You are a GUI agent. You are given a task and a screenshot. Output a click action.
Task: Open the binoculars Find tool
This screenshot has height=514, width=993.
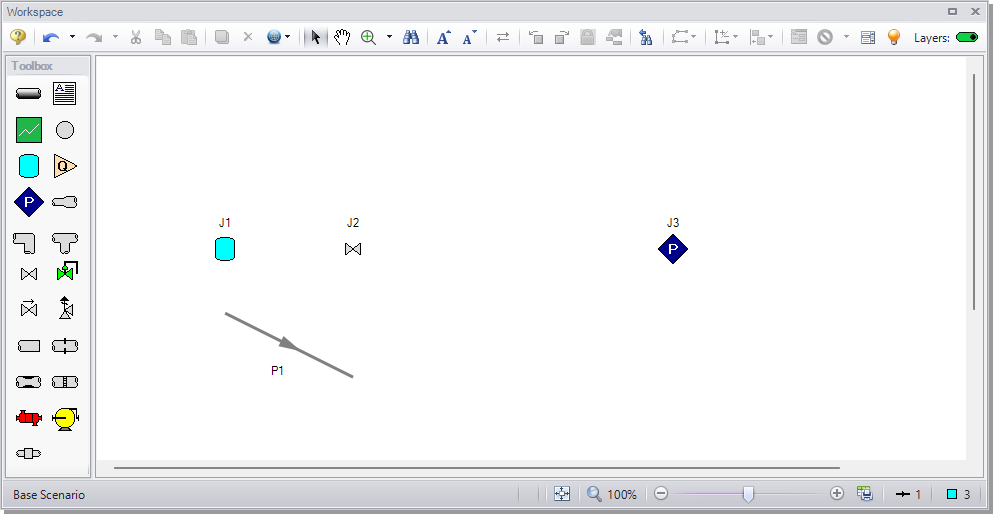click(x=411, y=37)
